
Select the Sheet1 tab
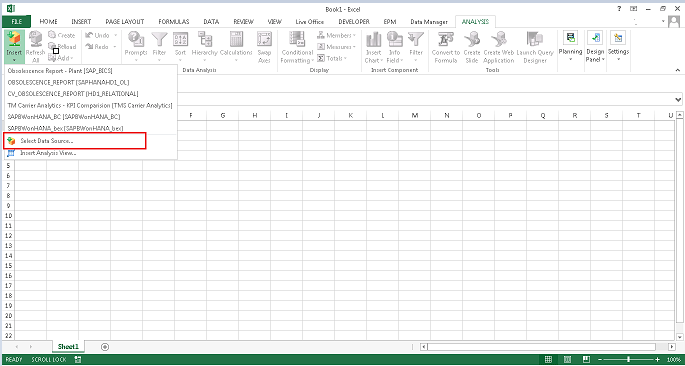[68, 347]
